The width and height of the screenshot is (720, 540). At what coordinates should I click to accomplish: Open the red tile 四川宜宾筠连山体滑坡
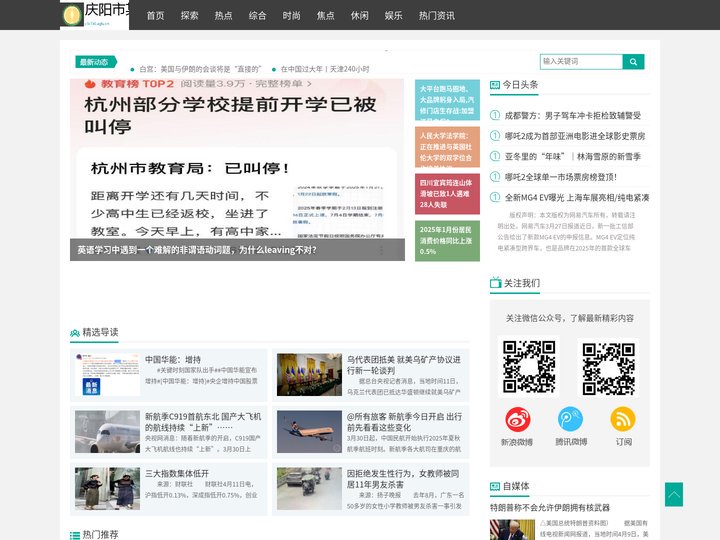tap(447, 194)
